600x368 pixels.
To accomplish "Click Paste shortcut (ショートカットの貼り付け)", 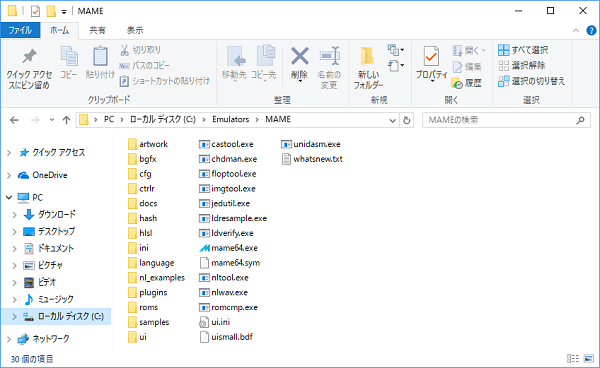I will tap(165, 81).
